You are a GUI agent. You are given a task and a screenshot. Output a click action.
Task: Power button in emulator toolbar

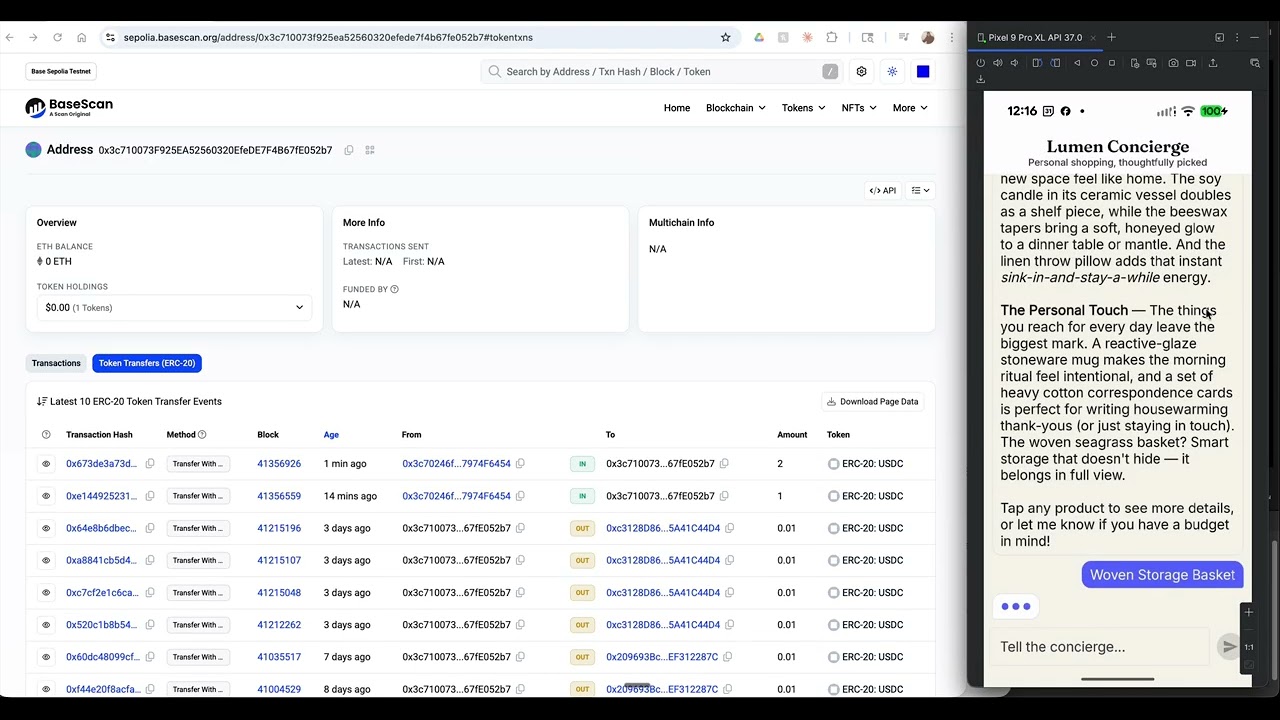pyautogui.click(x=980, y=63)
